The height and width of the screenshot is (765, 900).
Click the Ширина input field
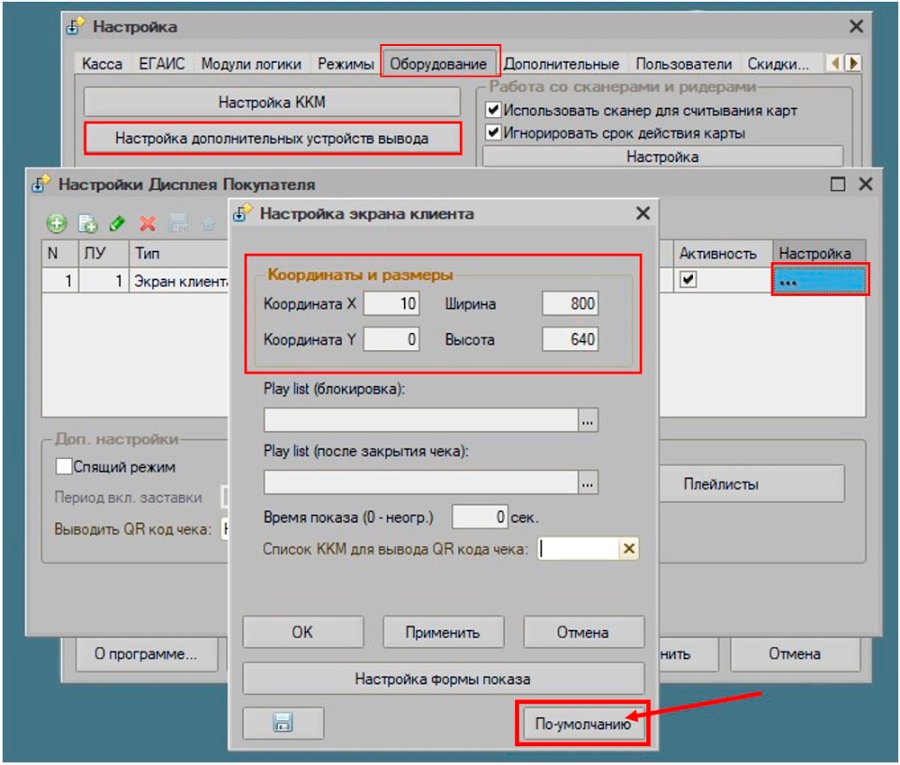570,303
